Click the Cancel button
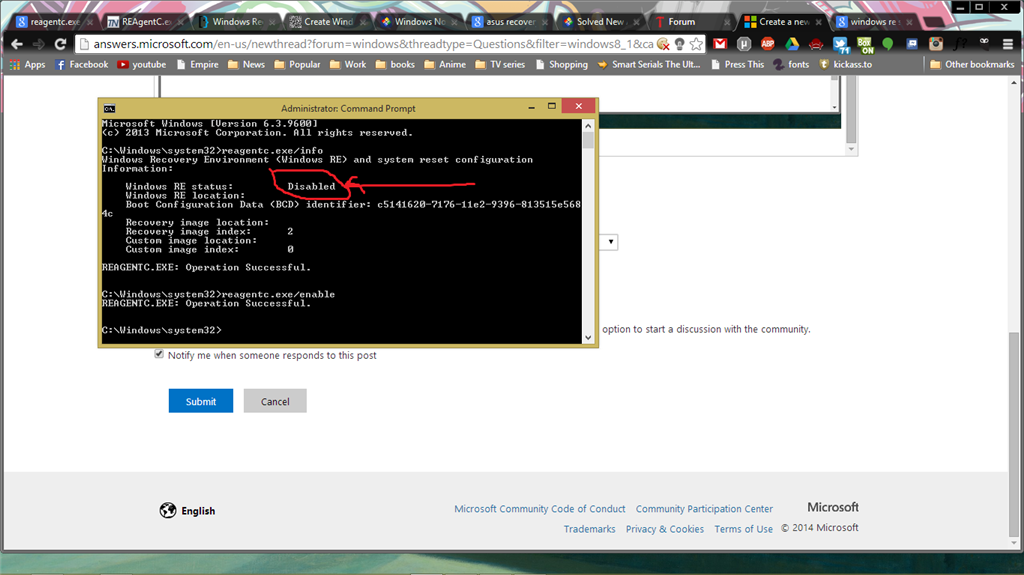This screenshot has height=575, width=1024. [x=275, y=401]
